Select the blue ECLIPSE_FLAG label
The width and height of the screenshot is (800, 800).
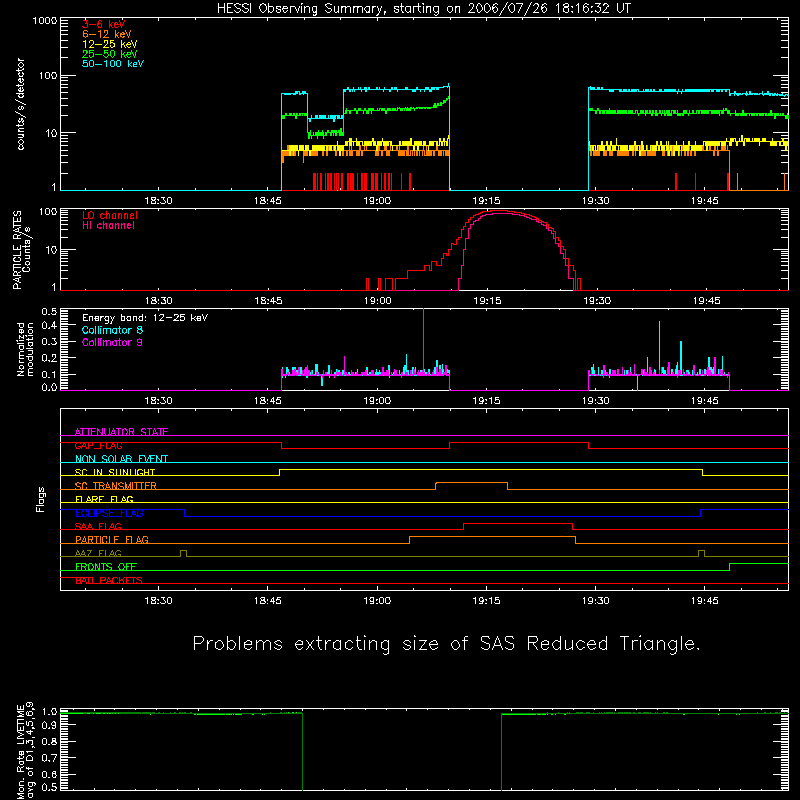point(109,513)
